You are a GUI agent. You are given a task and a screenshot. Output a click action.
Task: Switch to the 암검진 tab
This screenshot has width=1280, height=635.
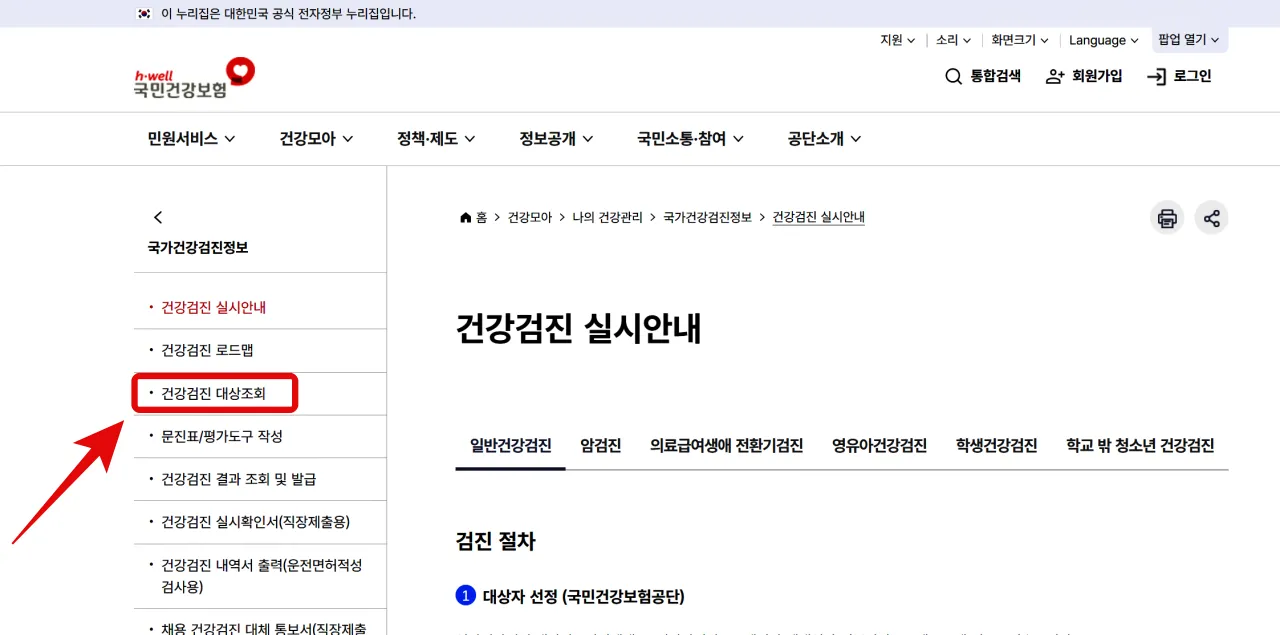tap(599, 446)
